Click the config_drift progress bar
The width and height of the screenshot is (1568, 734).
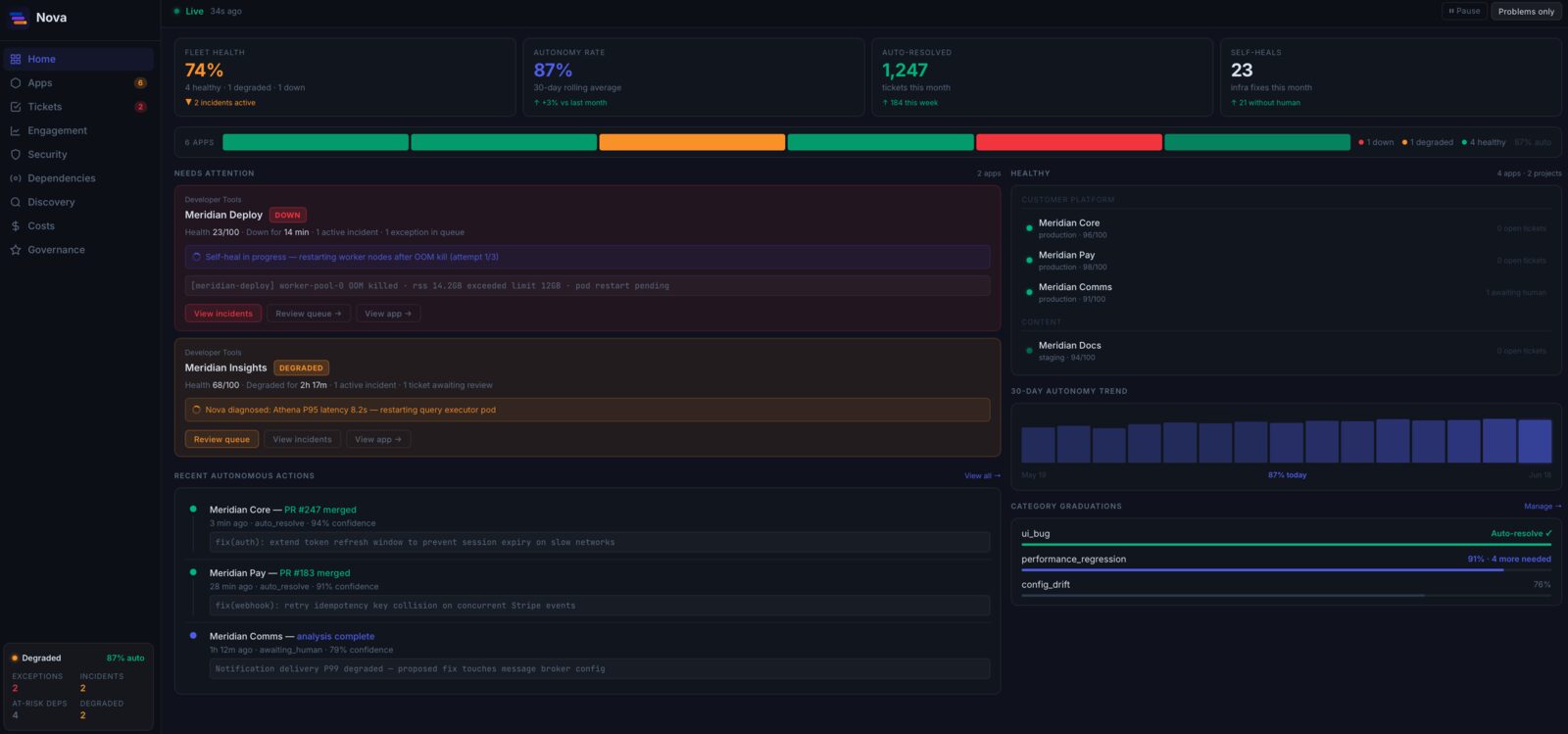coord(1286,595)
